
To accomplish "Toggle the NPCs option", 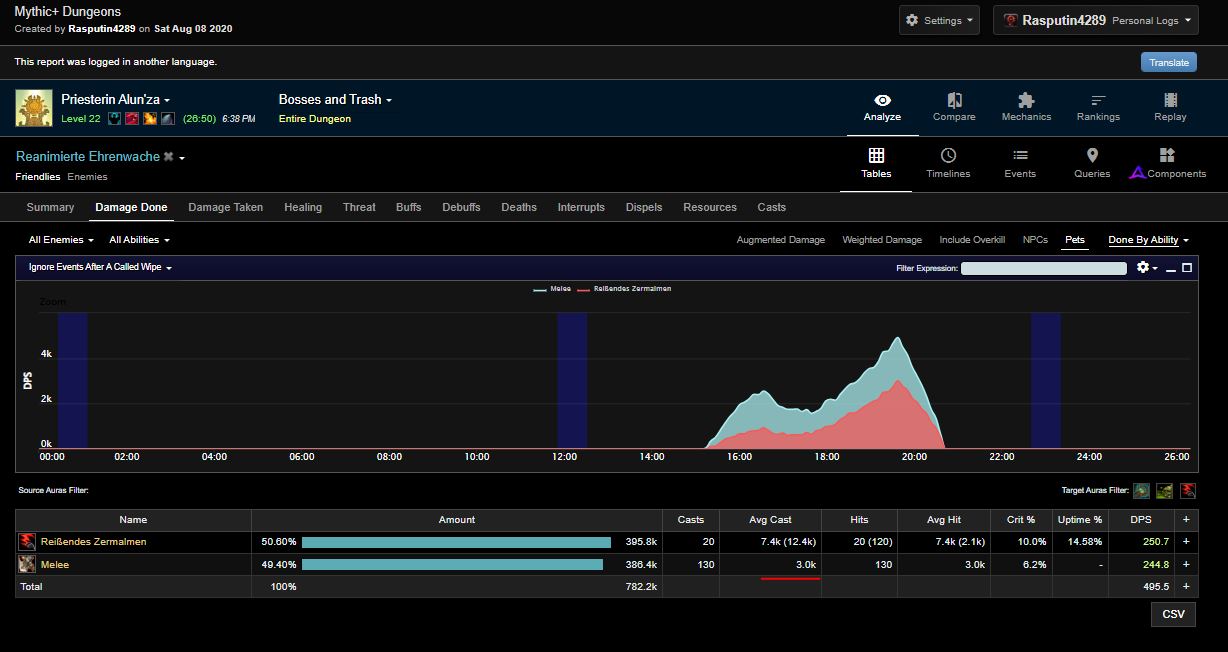I will tap(1035, 240).
